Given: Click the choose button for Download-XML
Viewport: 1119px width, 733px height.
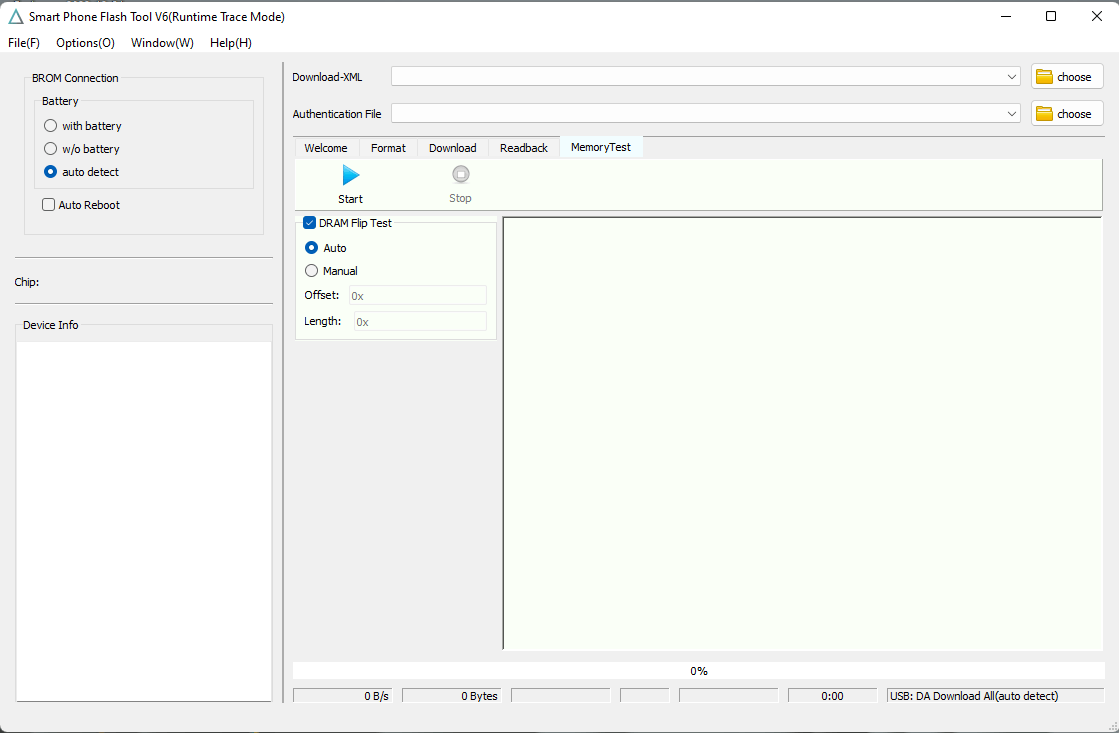Looking at the screenshot, I should (1067, 76).
